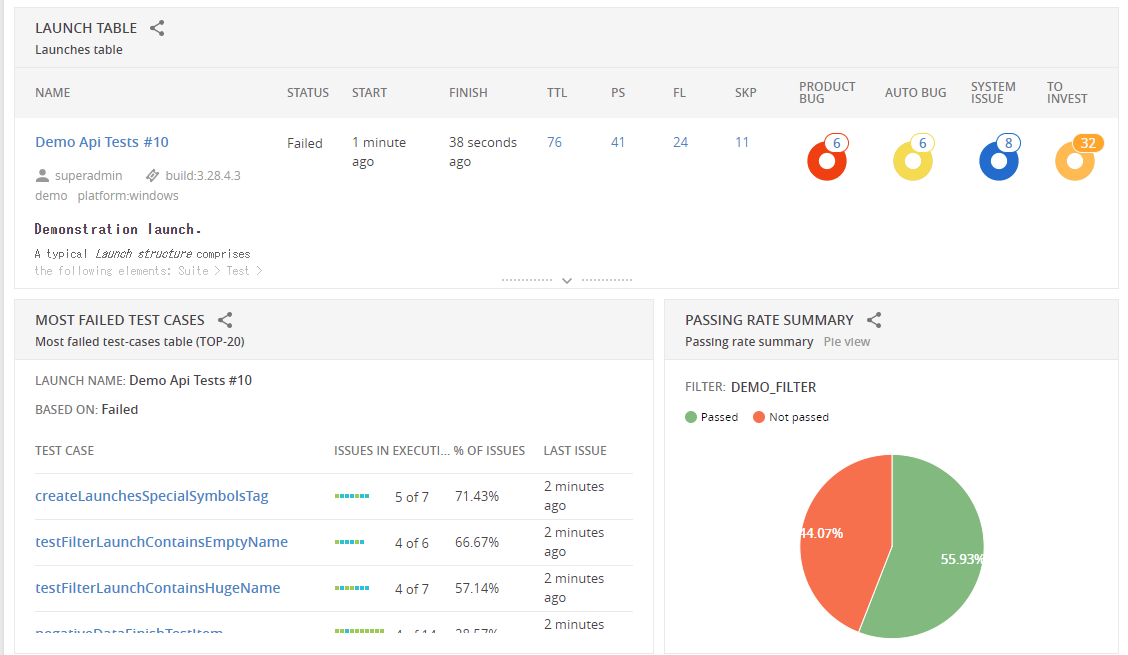Click the '5 of 7' issues value
The width and height of the screenshot is (1128, 655).
(411, 497)
